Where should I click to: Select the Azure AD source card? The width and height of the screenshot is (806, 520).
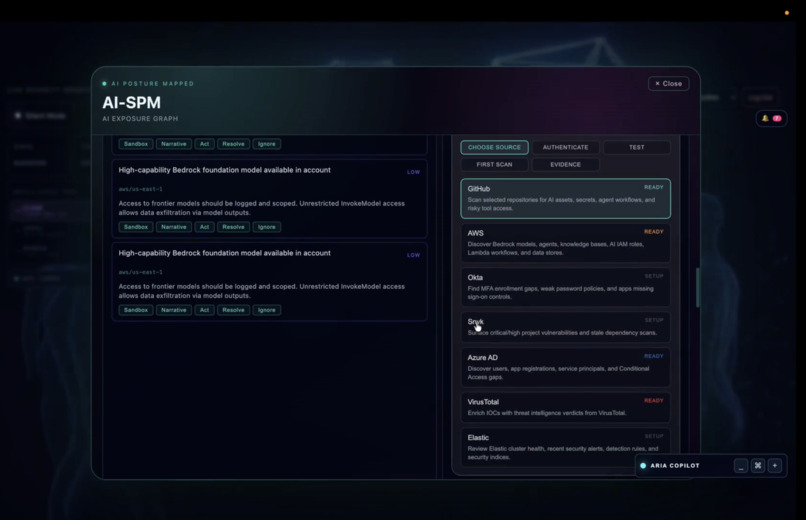[x=565, y=367]
